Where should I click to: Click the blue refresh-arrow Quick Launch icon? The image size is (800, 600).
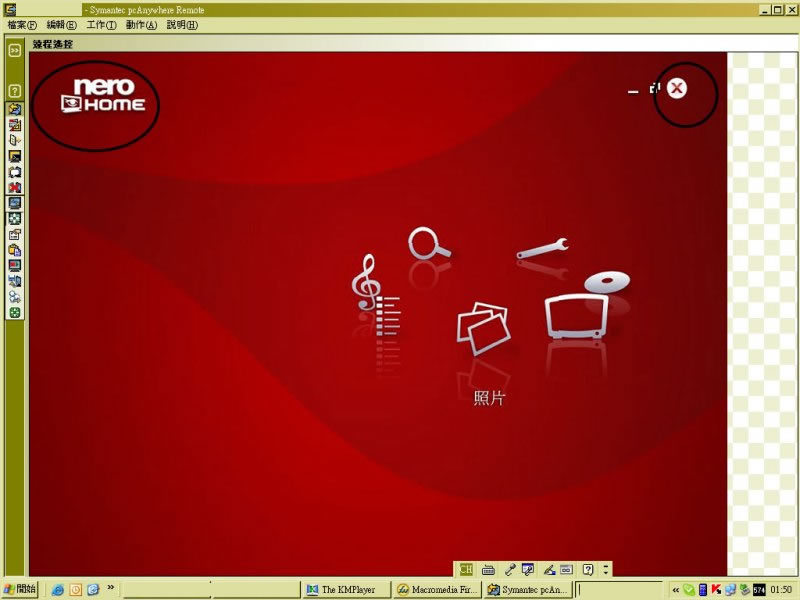pyautogui.click(x=93, y=590)
